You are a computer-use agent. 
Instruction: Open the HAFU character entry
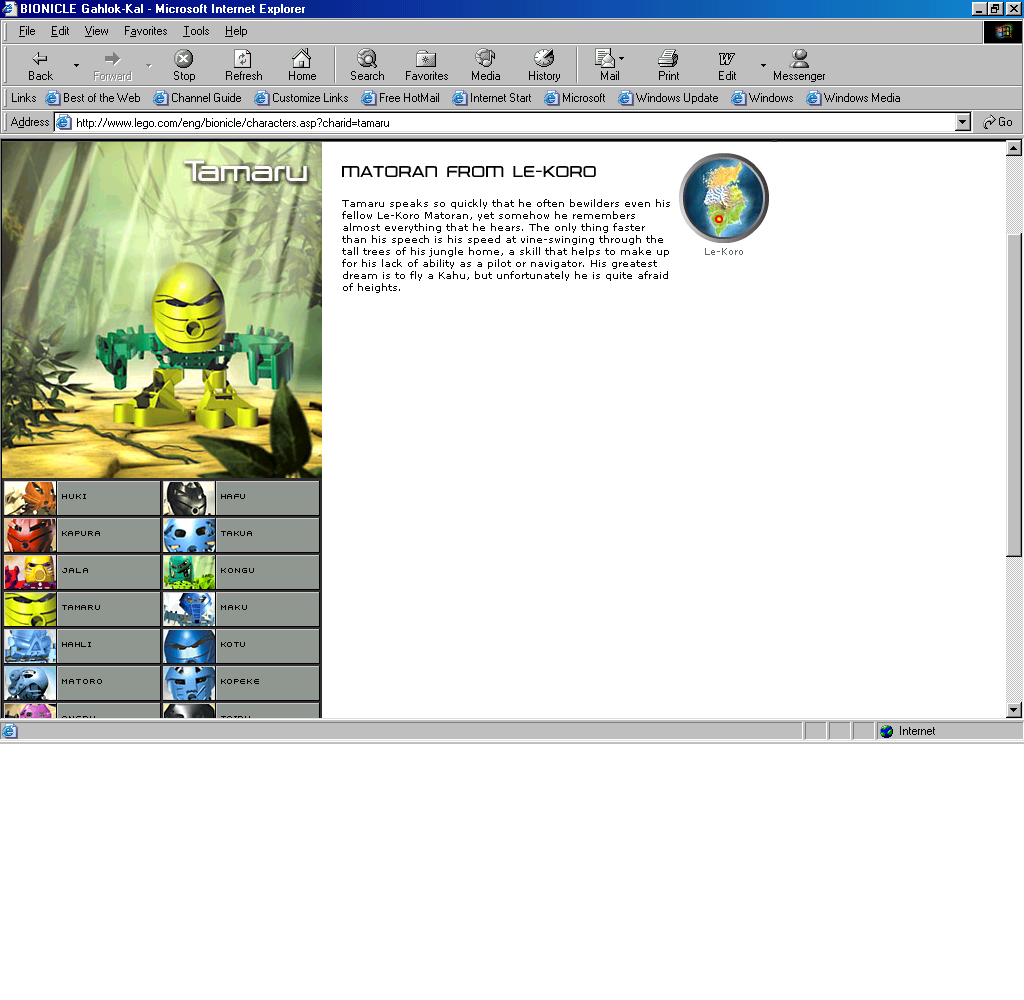[267, 498]
